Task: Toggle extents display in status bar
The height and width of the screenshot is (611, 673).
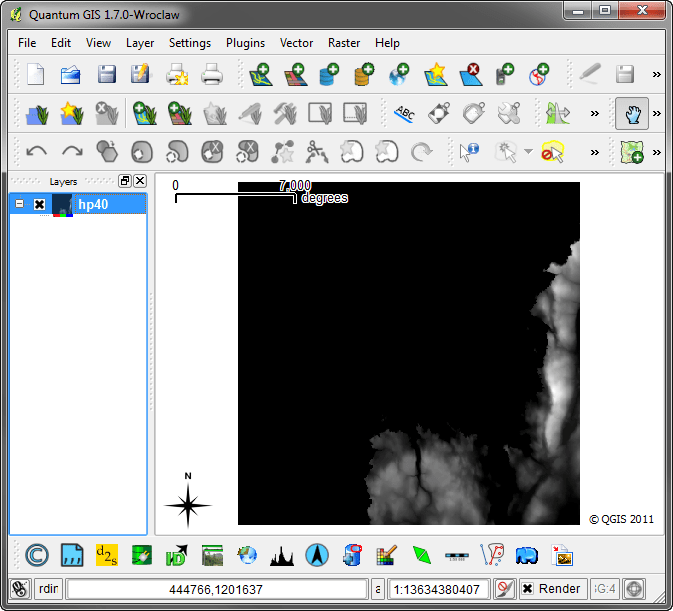Action: click(x=19, y=589)
